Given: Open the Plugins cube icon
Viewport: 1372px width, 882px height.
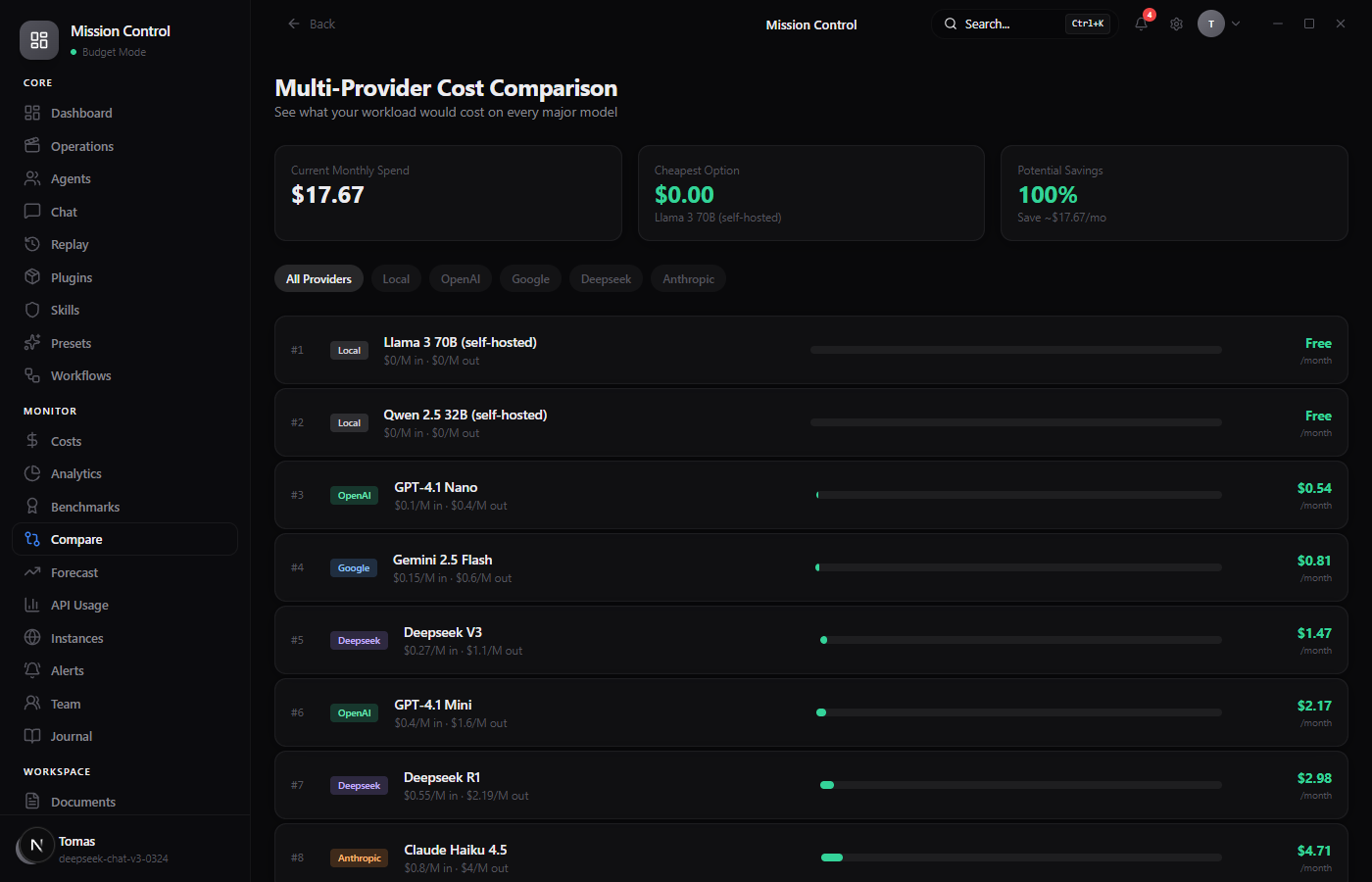Looking at the screenshot, I should pos(32,277).
